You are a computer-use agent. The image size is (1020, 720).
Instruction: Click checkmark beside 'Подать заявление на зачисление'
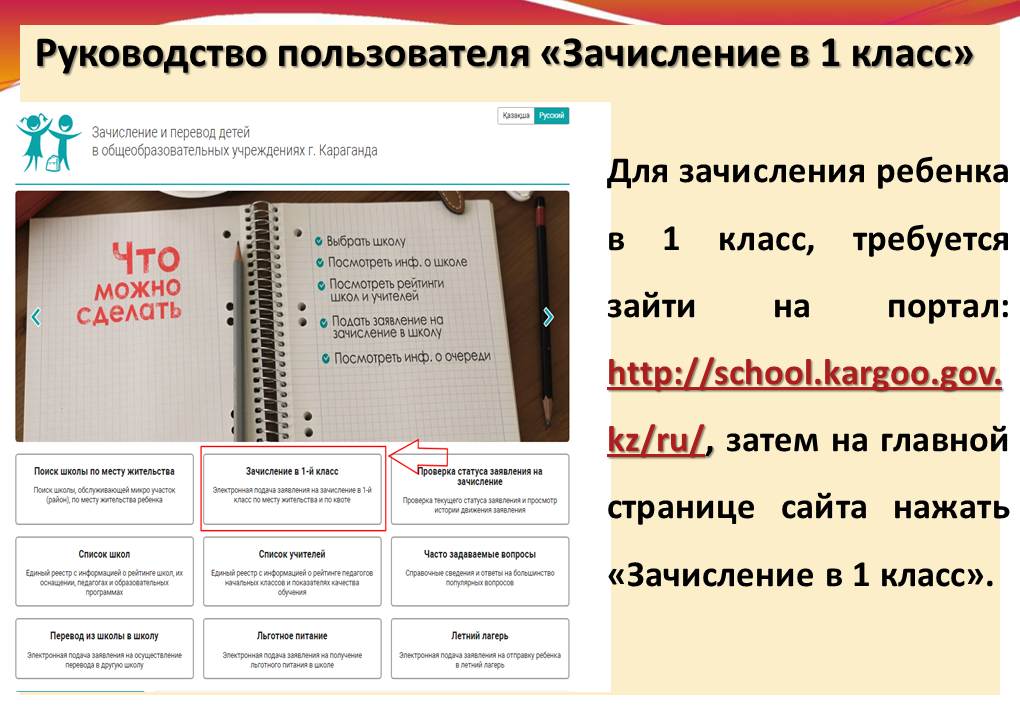click(324, 322)
